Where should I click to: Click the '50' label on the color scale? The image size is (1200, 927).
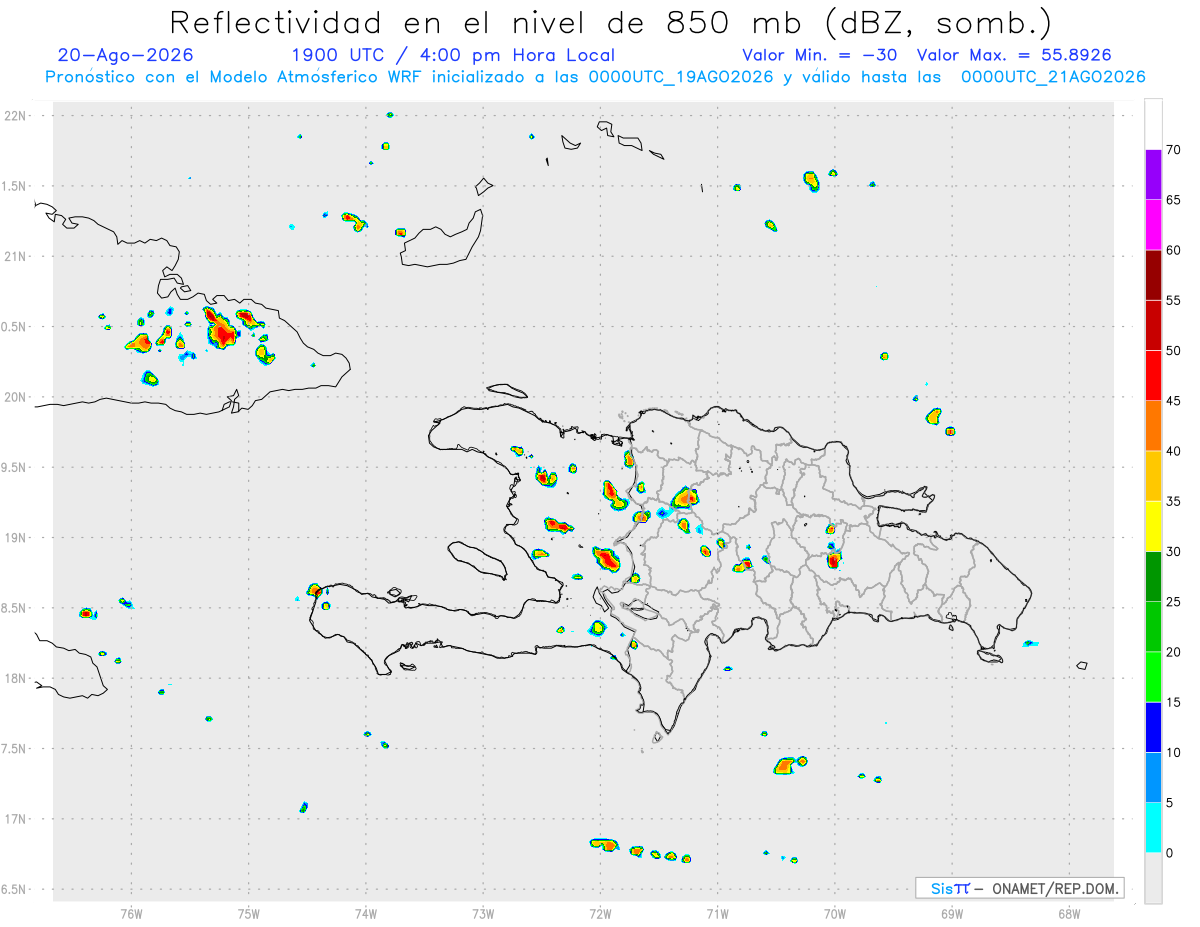coord(1172,351)
